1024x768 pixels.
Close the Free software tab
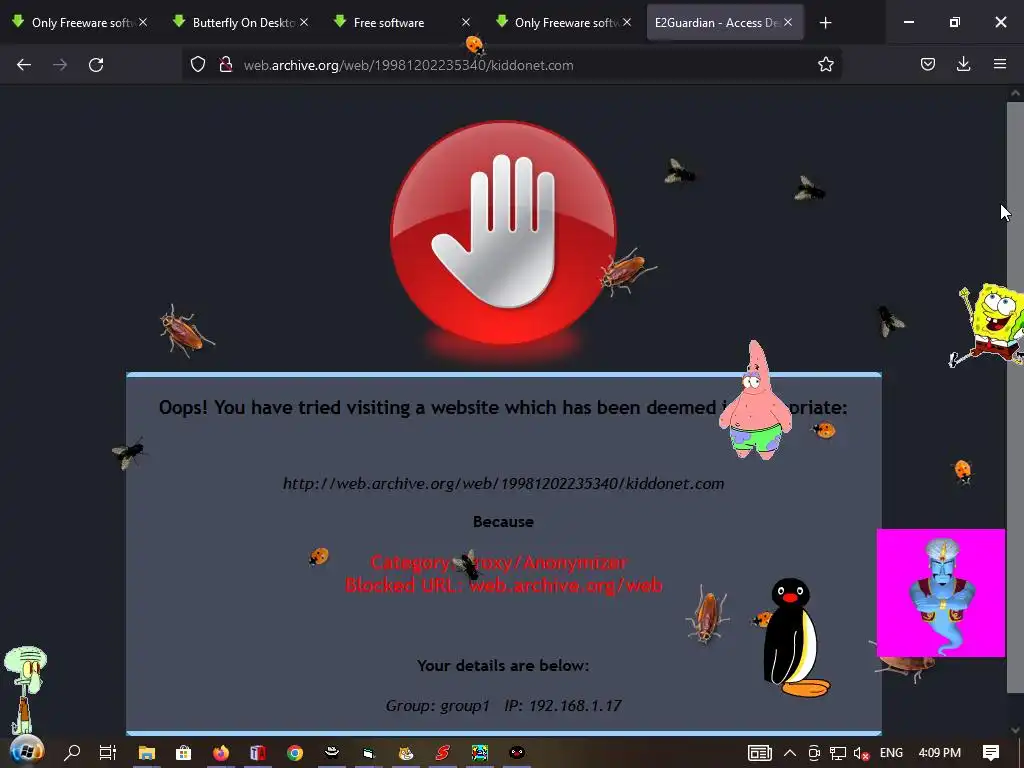[x=466, y=22]
